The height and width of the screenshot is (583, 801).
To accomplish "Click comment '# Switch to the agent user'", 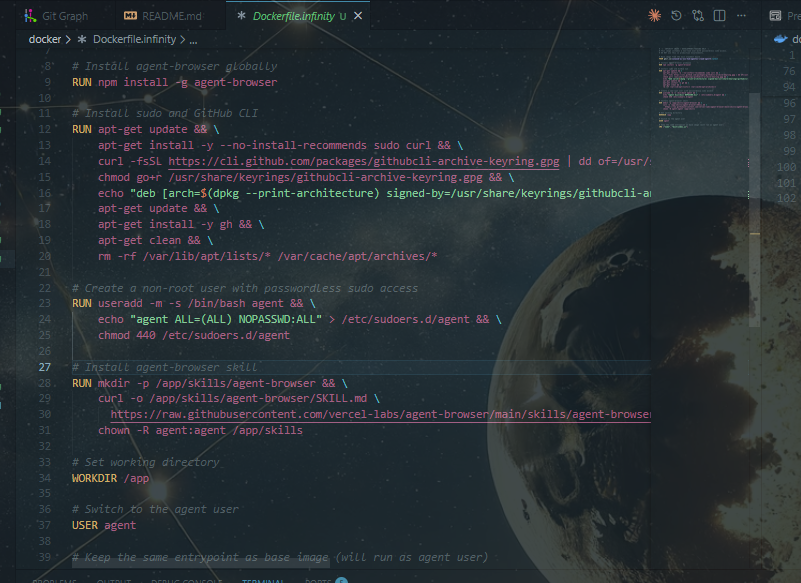I will pyautogui.click(x=155, y=509).
